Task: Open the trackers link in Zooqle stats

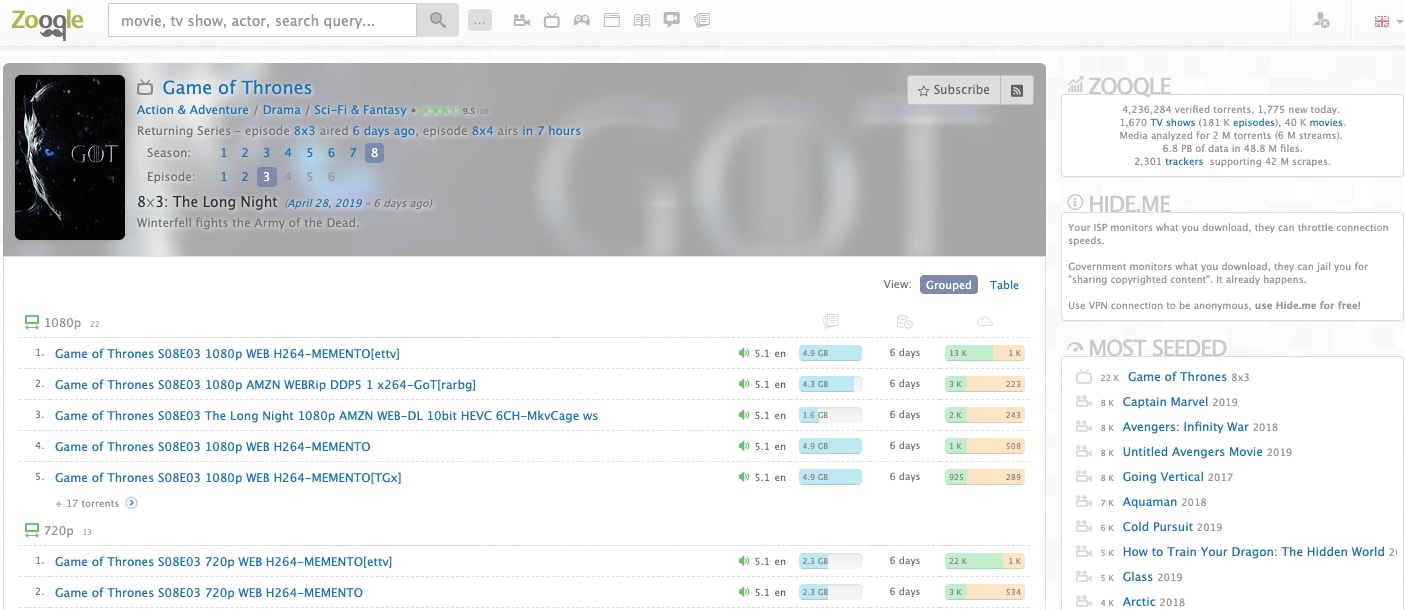Action: click(1183, 161)
